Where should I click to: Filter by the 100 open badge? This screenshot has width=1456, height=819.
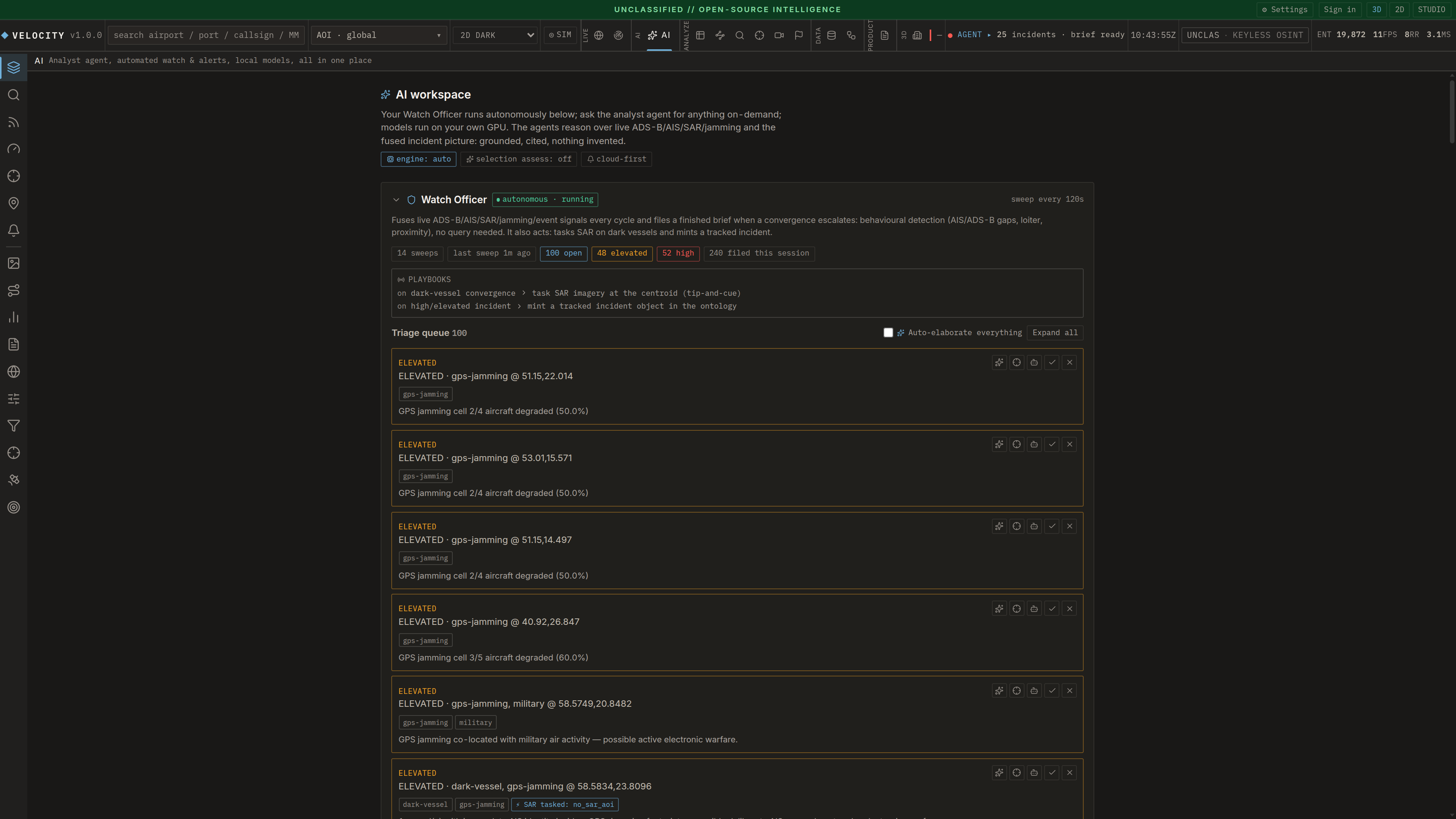(x=563, y=254)
